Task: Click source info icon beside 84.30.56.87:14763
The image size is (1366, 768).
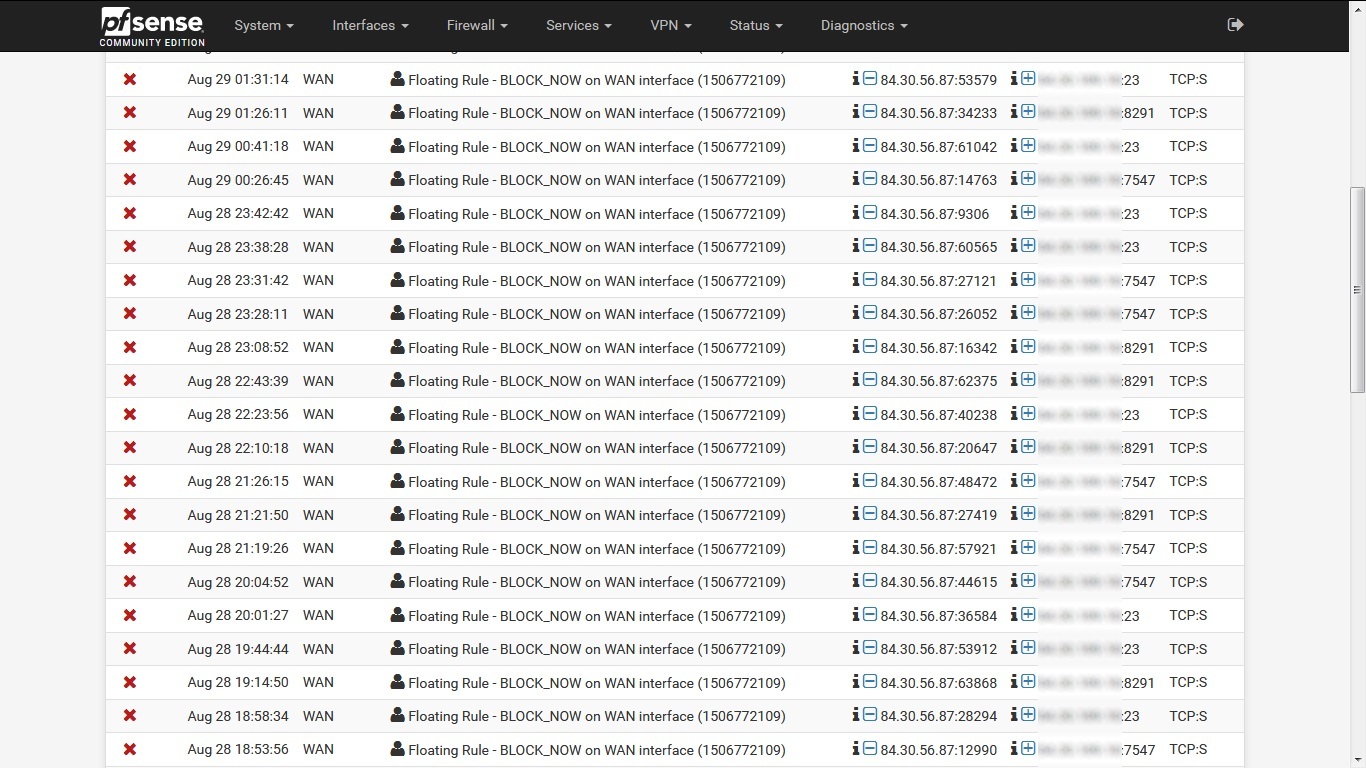Action: [x=855, y=179]
